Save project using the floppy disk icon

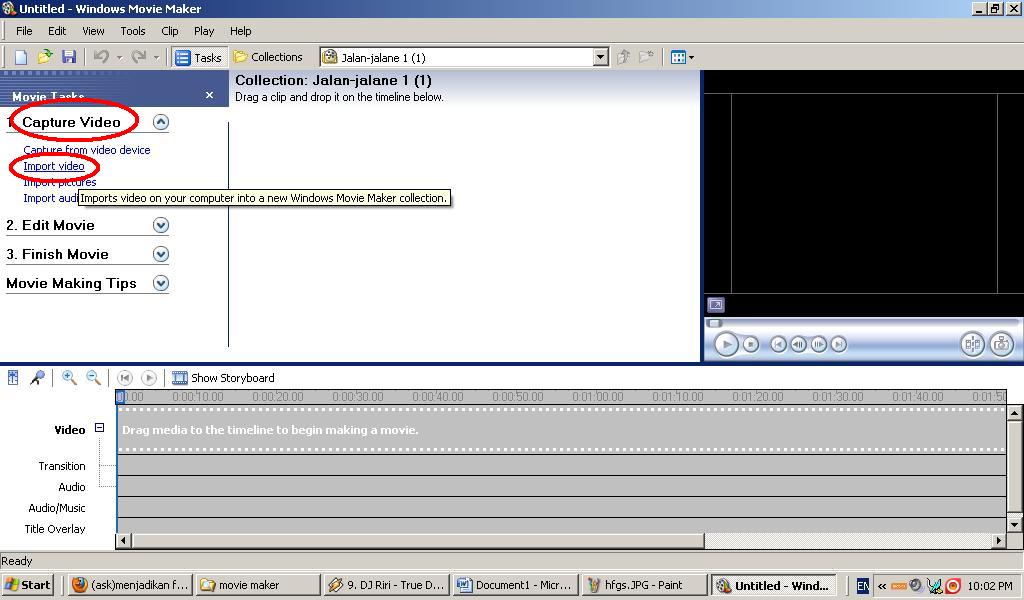pos(69,57)
